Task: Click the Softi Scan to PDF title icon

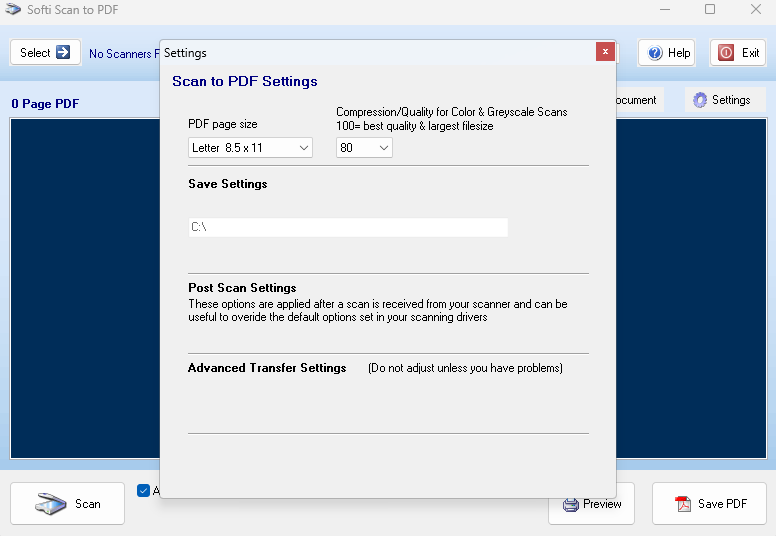Action: (x=13, y=9)
